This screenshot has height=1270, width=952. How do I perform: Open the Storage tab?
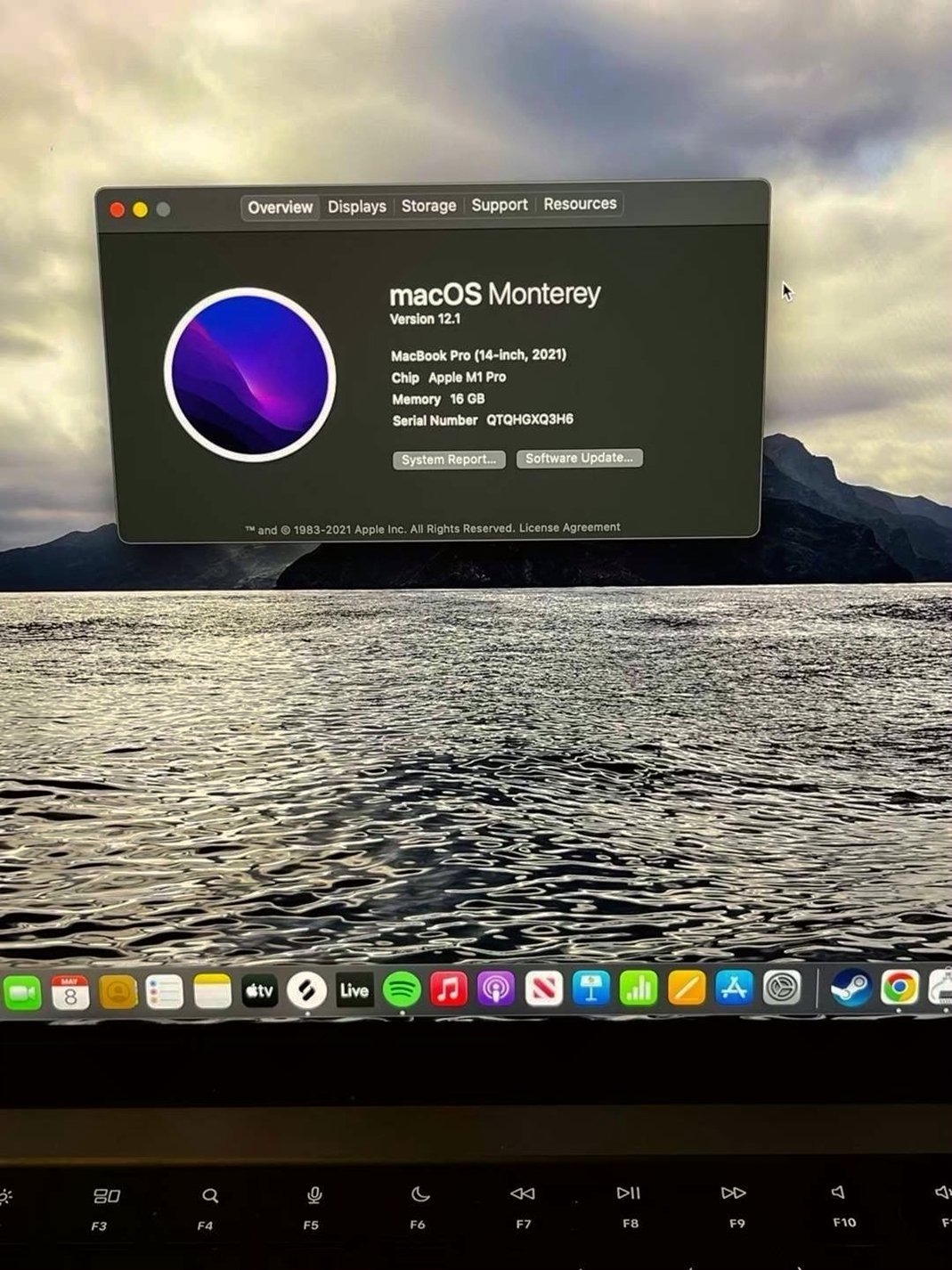coord(428,206)
